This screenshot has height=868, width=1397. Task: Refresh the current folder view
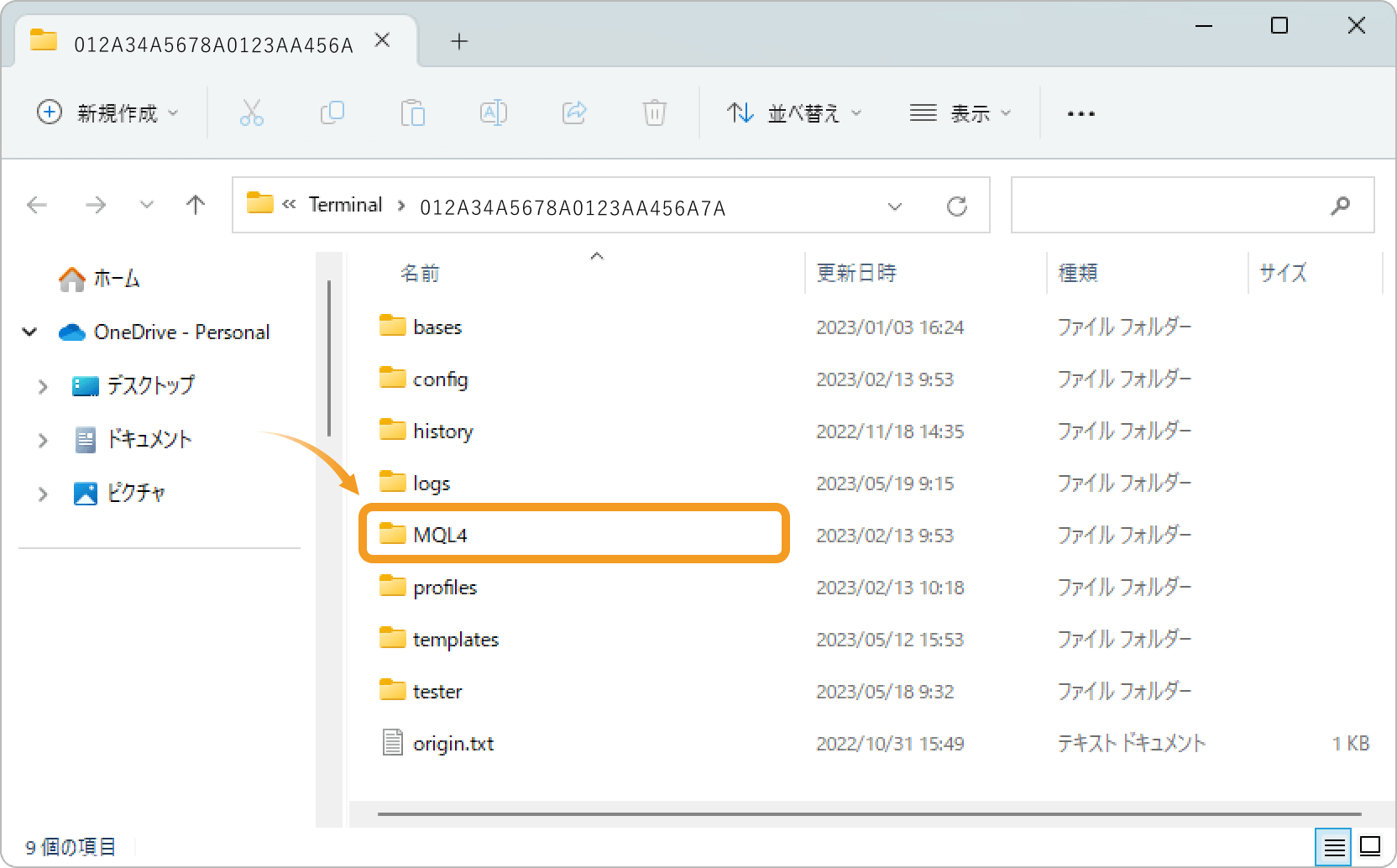(956, 206)
